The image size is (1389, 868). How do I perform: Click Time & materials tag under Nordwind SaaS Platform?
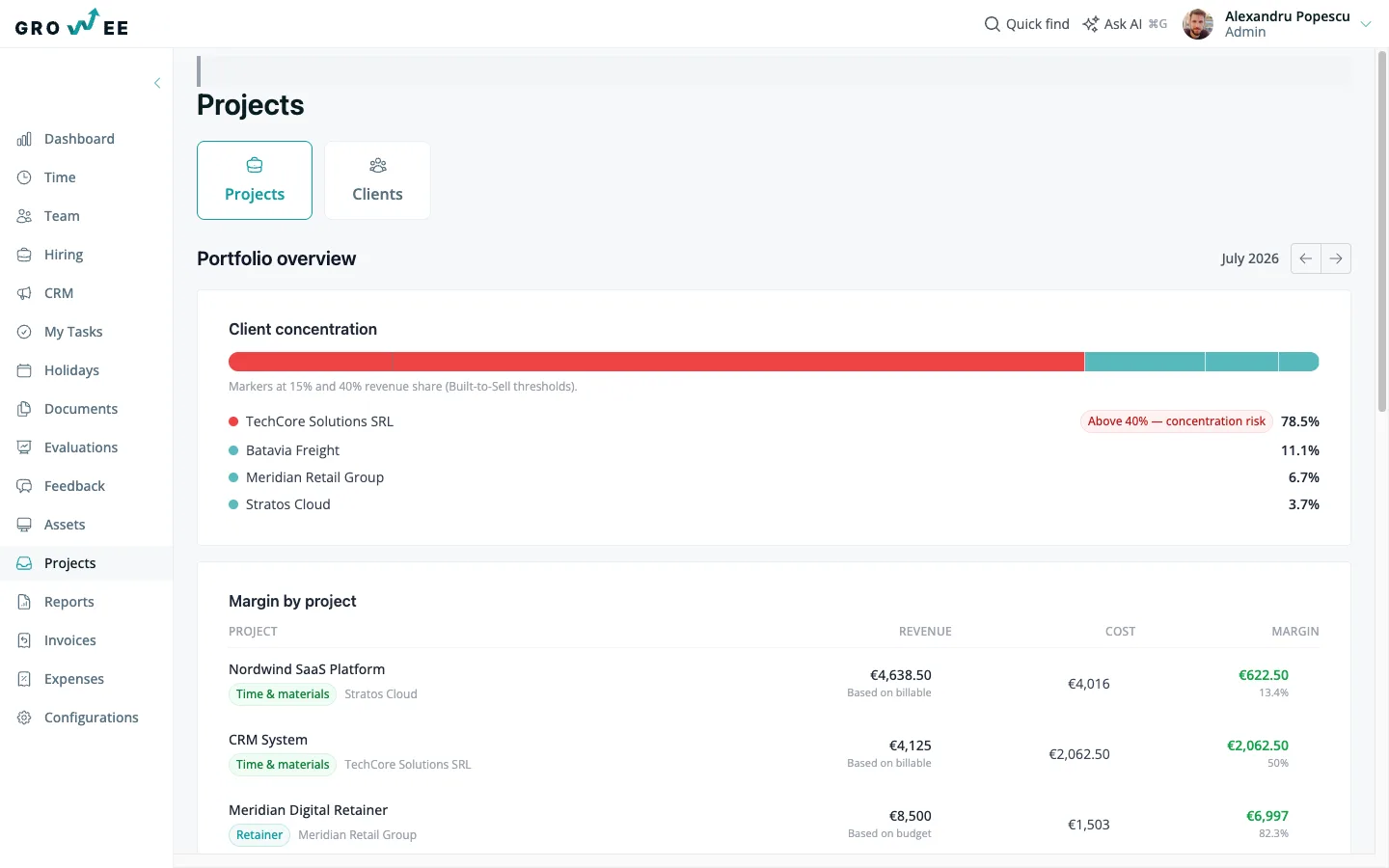[283, 694]
